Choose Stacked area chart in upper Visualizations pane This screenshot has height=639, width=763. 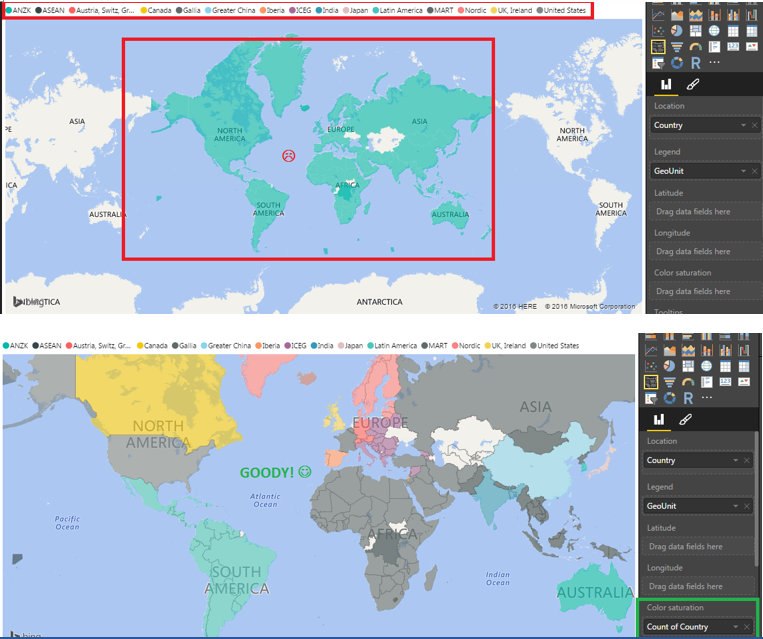coord(696,16)
